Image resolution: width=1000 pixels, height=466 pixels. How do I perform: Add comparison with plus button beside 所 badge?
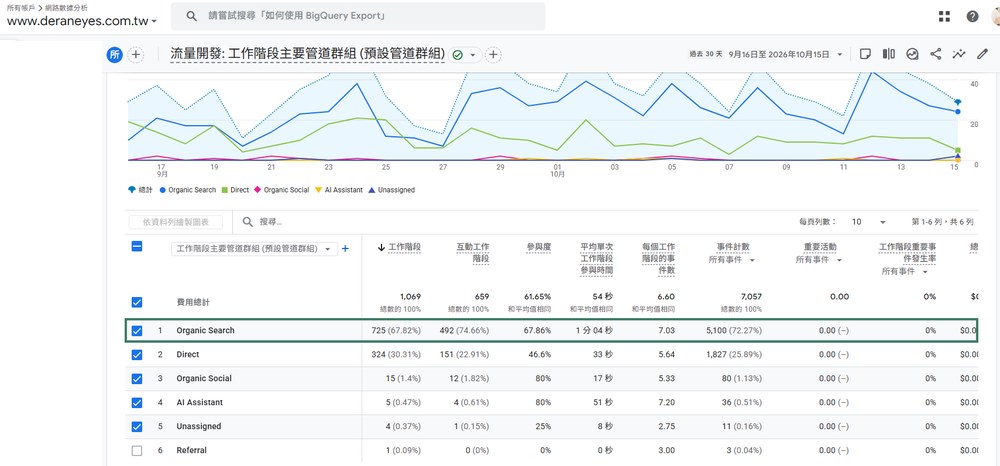point(135,55)
